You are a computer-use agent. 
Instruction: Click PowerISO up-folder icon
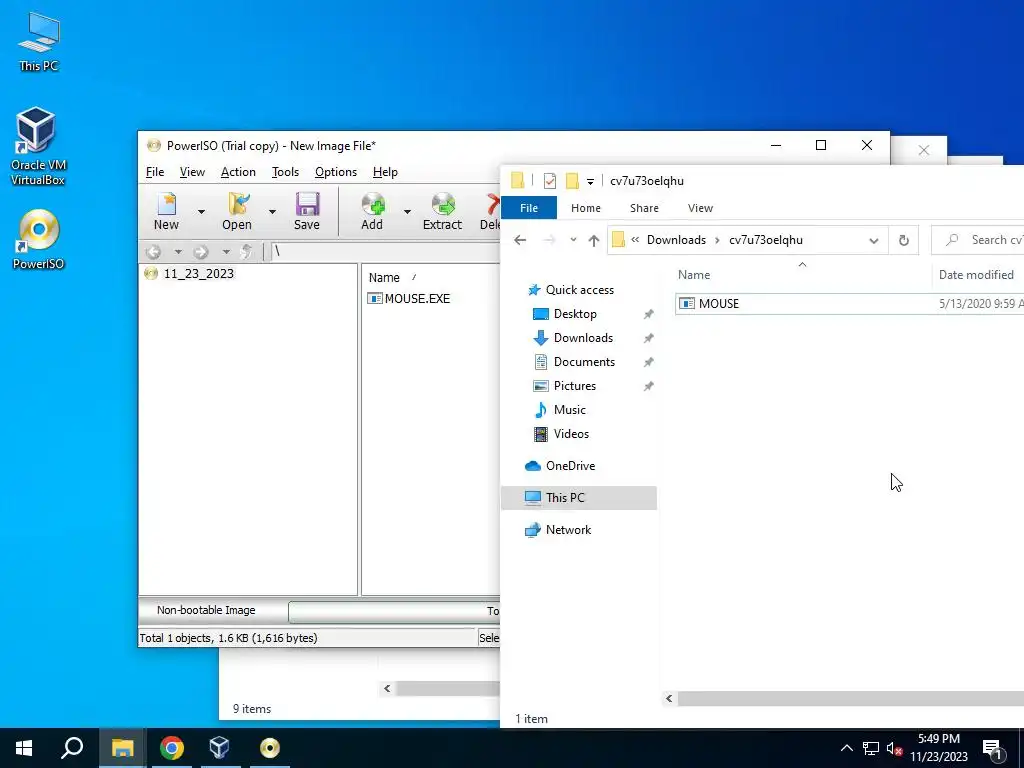click(x=246, y=251)
